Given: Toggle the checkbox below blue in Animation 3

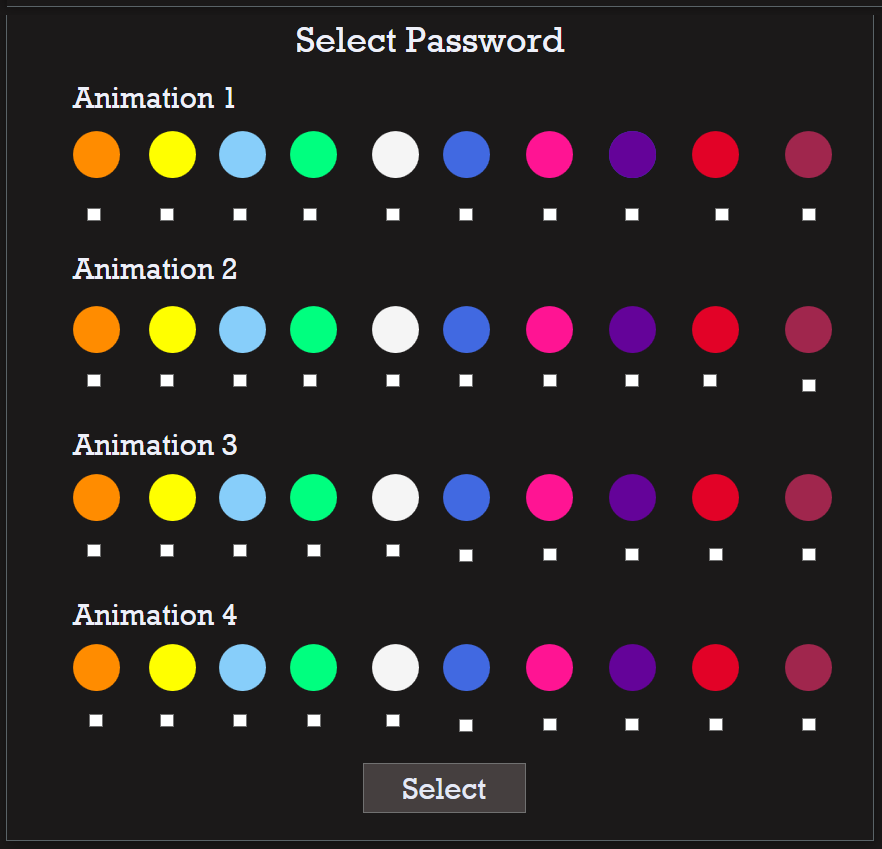Looking at the screenshot, I should 466,555.
